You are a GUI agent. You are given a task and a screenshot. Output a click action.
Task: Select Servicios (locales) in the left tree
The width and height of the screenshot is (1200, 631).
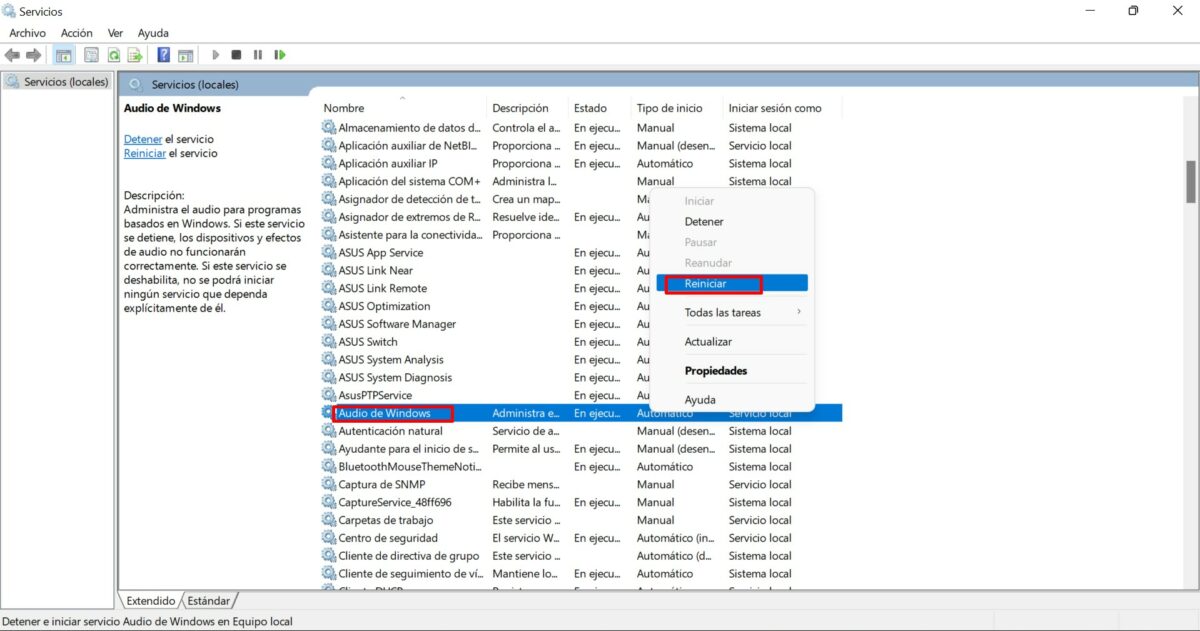coord(65,82)
